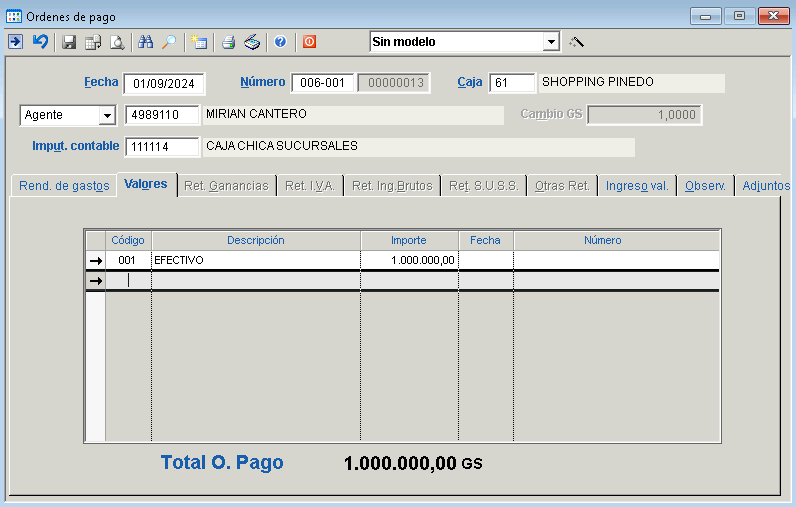Open the Adjuntos tab

tap(766, 186)
